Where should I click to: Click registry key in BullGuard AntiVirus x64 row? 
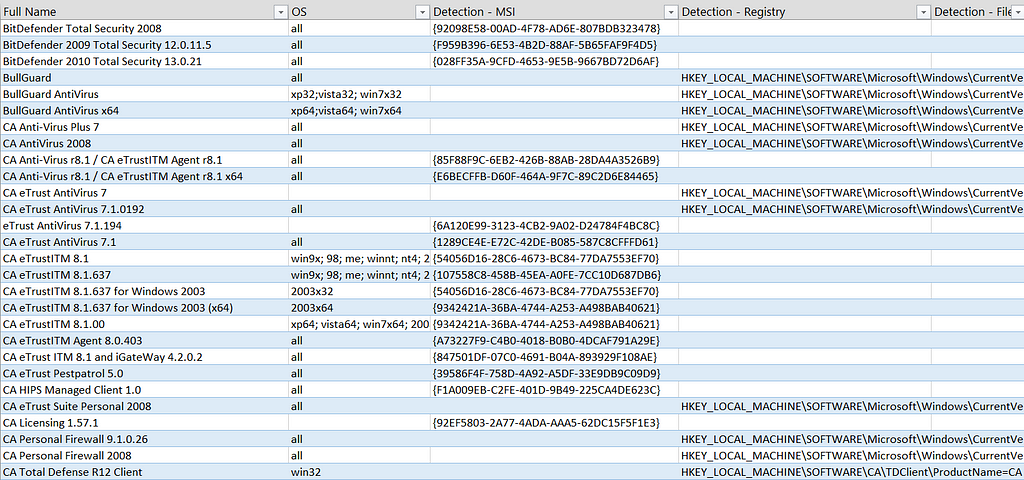tap(851, 111)
